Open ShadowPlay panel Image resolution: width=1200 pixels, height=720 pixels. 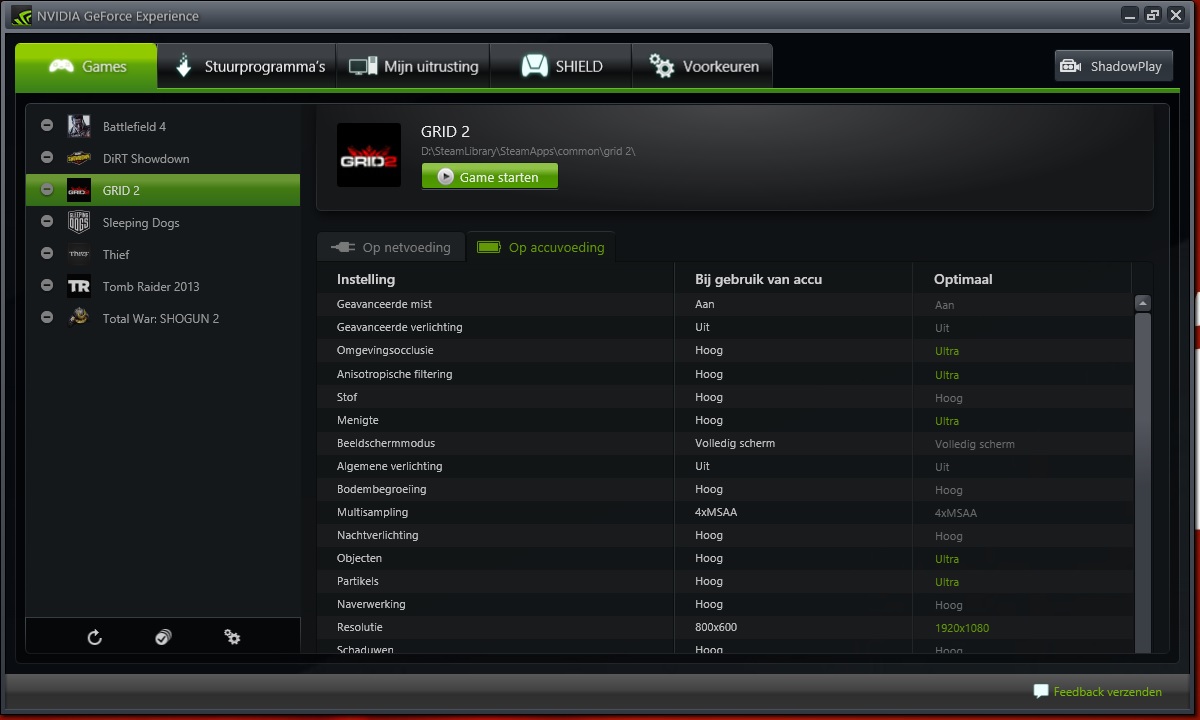pyautogui.click(x=1113, y=66)
